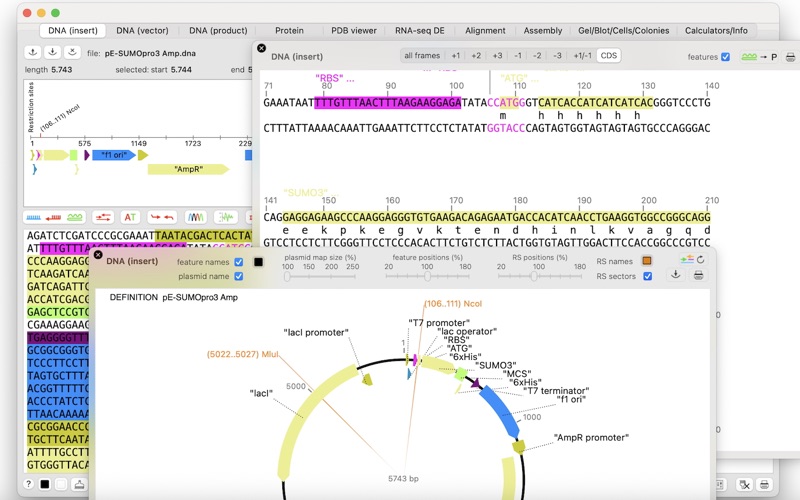Disable the RS sectors checkbox

[x=647, y=276]
